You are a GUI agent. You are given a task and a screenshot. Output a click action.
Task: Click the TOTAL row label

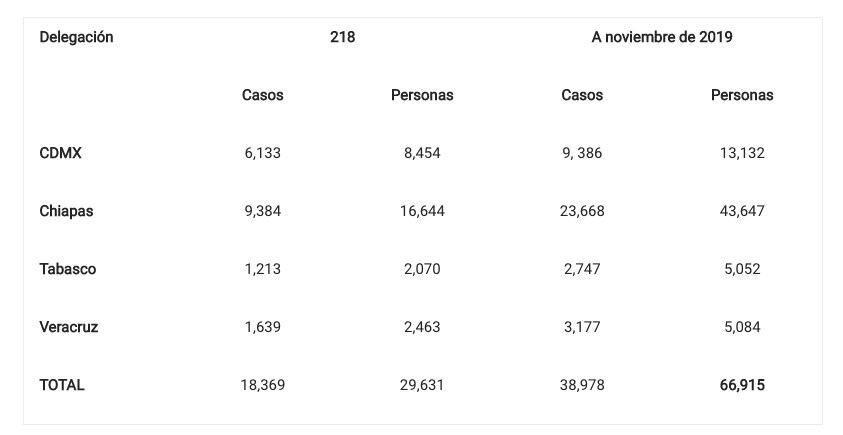click(x=62, y=385)
